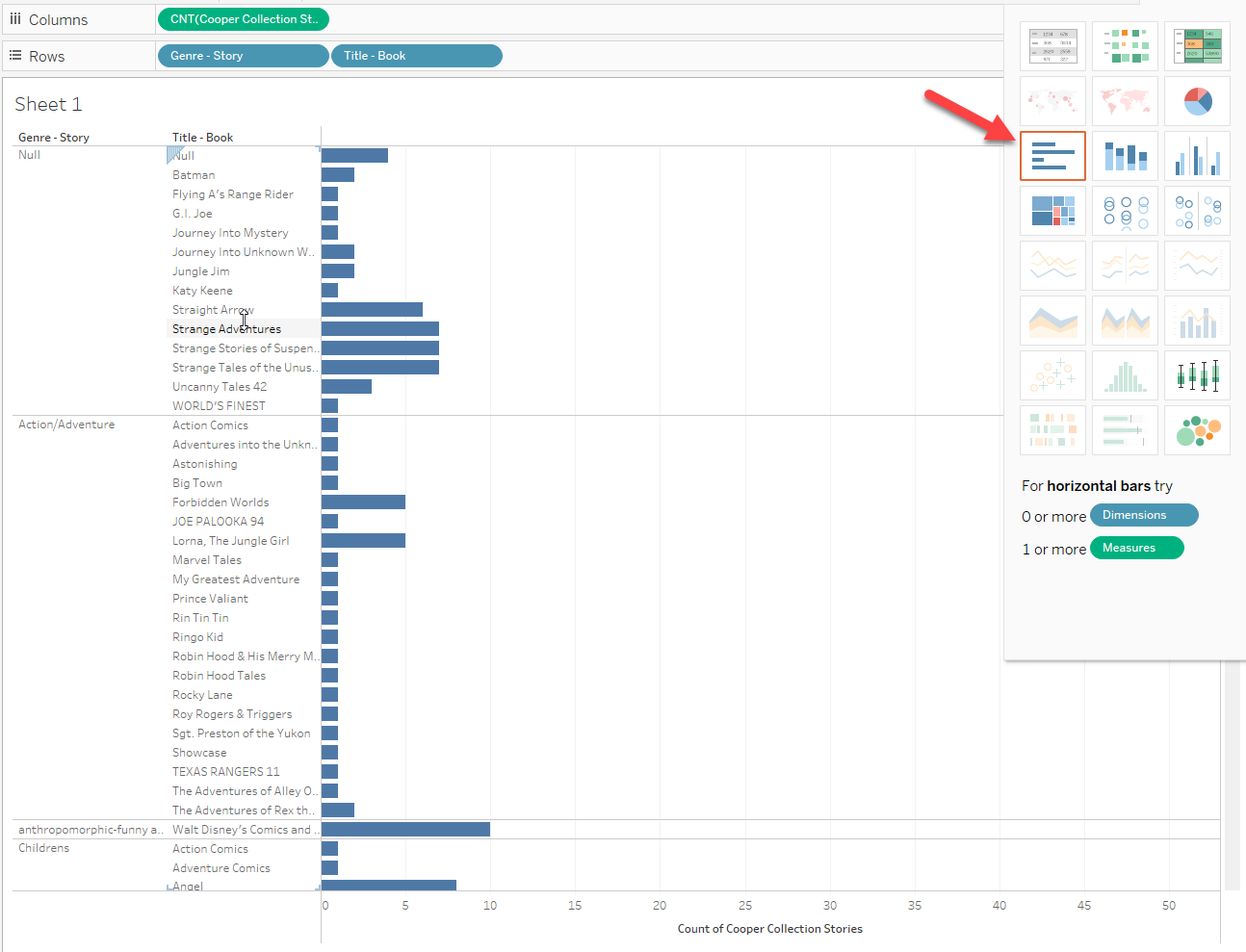Screen dimensions: 1246x952
Task: Open the CNT(Cooper Collection St.. pill menu
Action: (x=243, y=19)
